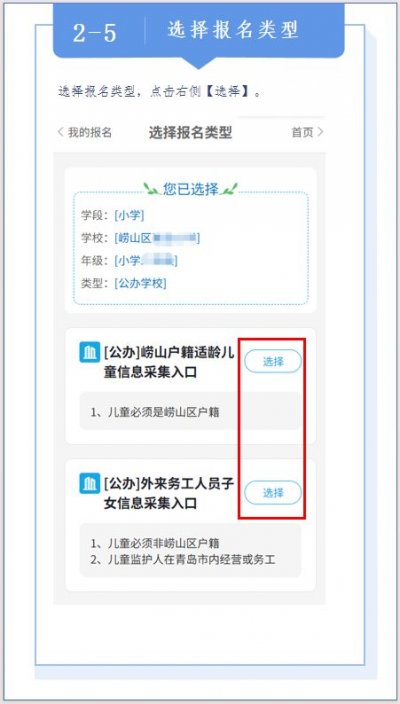Click building icon beside 崂山户籍适龄儿童 entry
The height and width of the screenshot is (704, 400).
tap(89, 352)
